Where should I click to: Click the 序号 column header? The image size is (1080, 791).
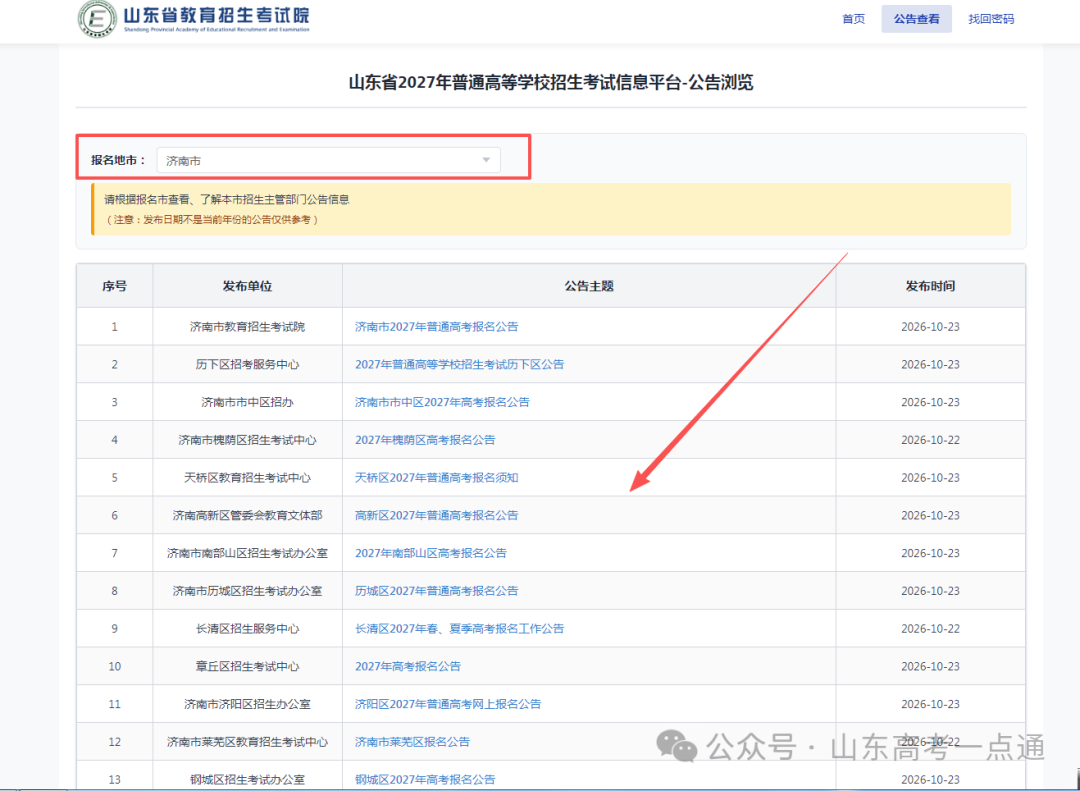pos(114,286)
